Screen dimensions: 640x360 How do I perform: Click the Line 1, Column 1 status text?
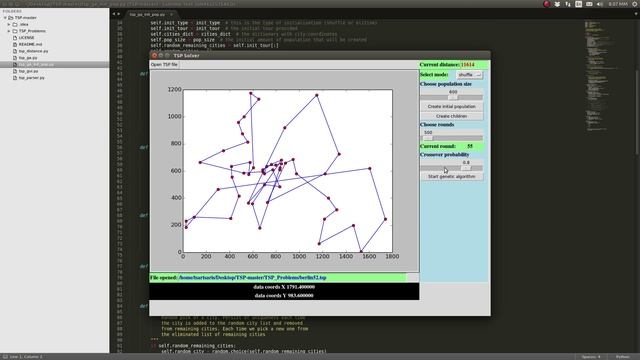click(26, 357)
